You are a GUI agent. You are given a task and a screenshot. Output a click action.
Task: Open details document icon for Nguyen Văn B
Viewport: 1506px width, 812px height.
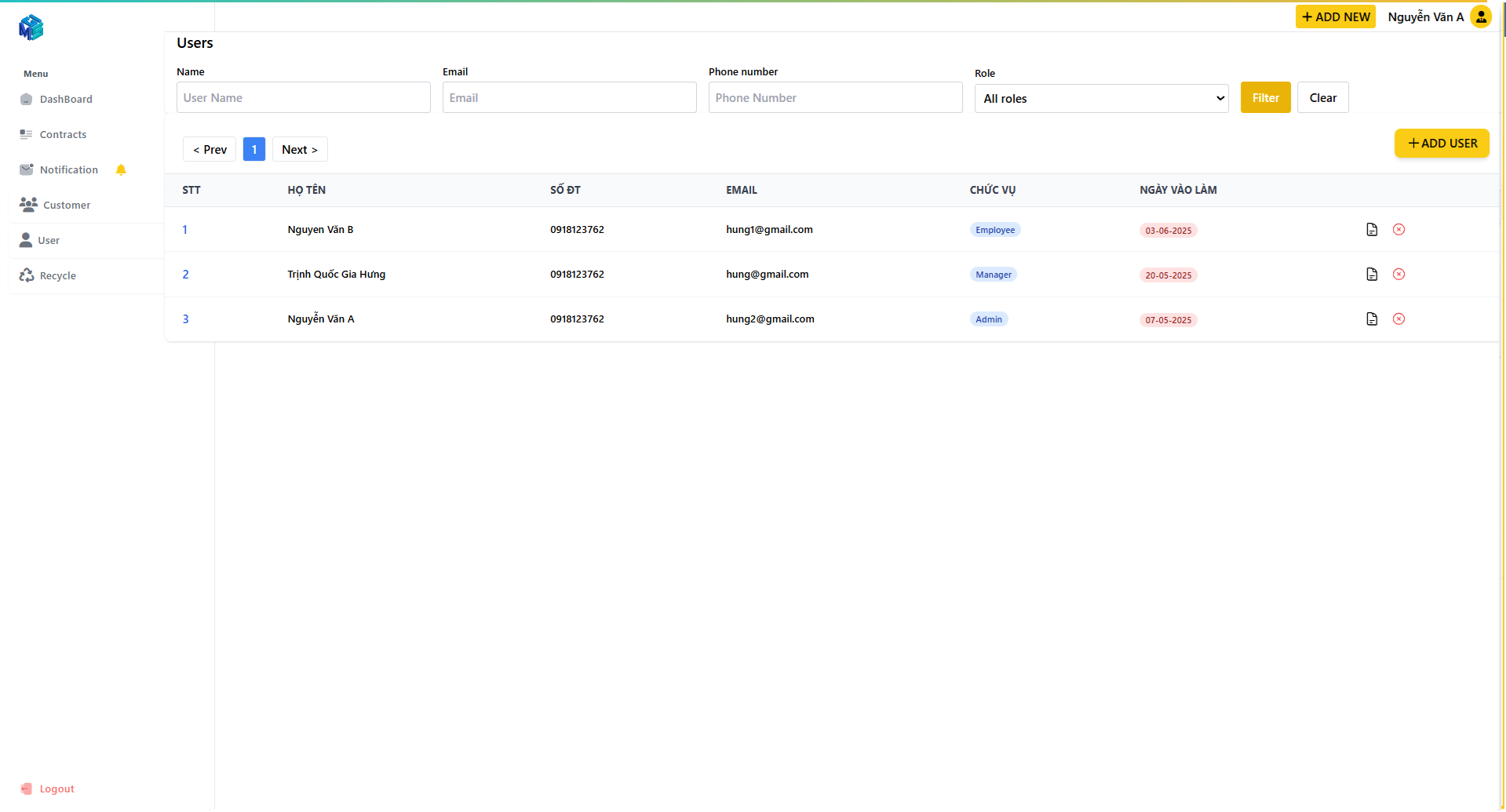[1371, 230]
